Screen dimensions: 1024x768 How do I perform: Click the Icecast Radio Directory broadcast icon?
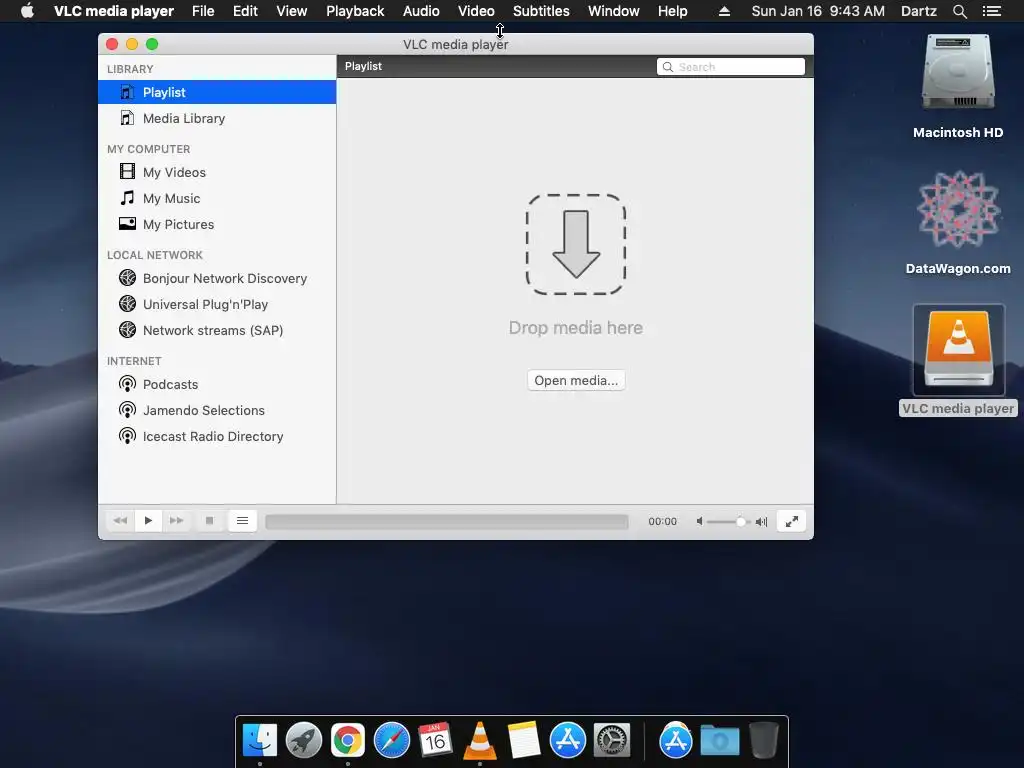127,436
